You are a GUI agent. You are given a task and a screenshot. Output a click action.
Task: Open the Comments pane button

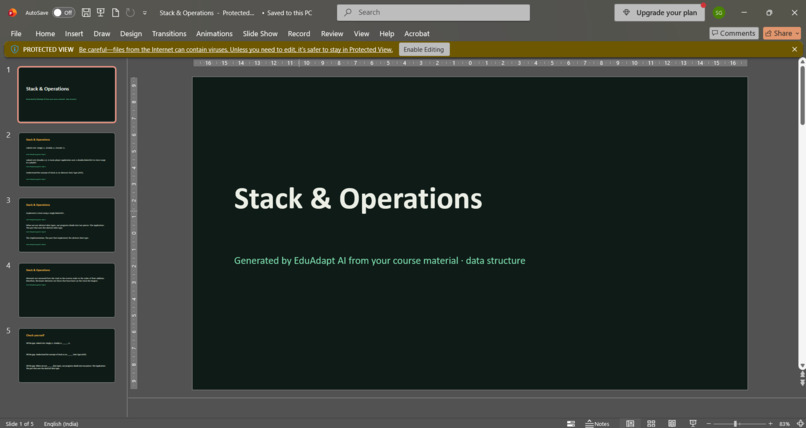point(734,33)
